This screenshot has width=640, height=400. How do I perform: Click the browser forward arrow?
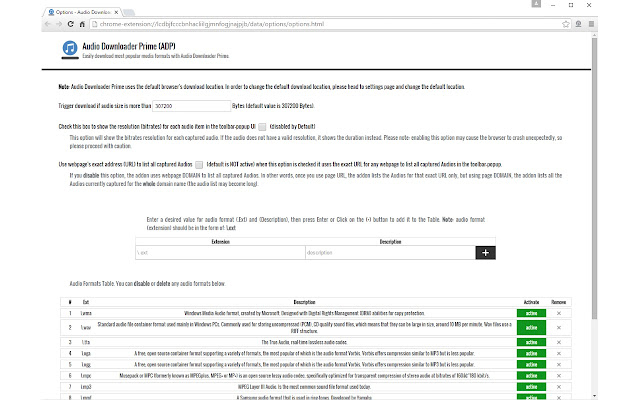(59, 24)
